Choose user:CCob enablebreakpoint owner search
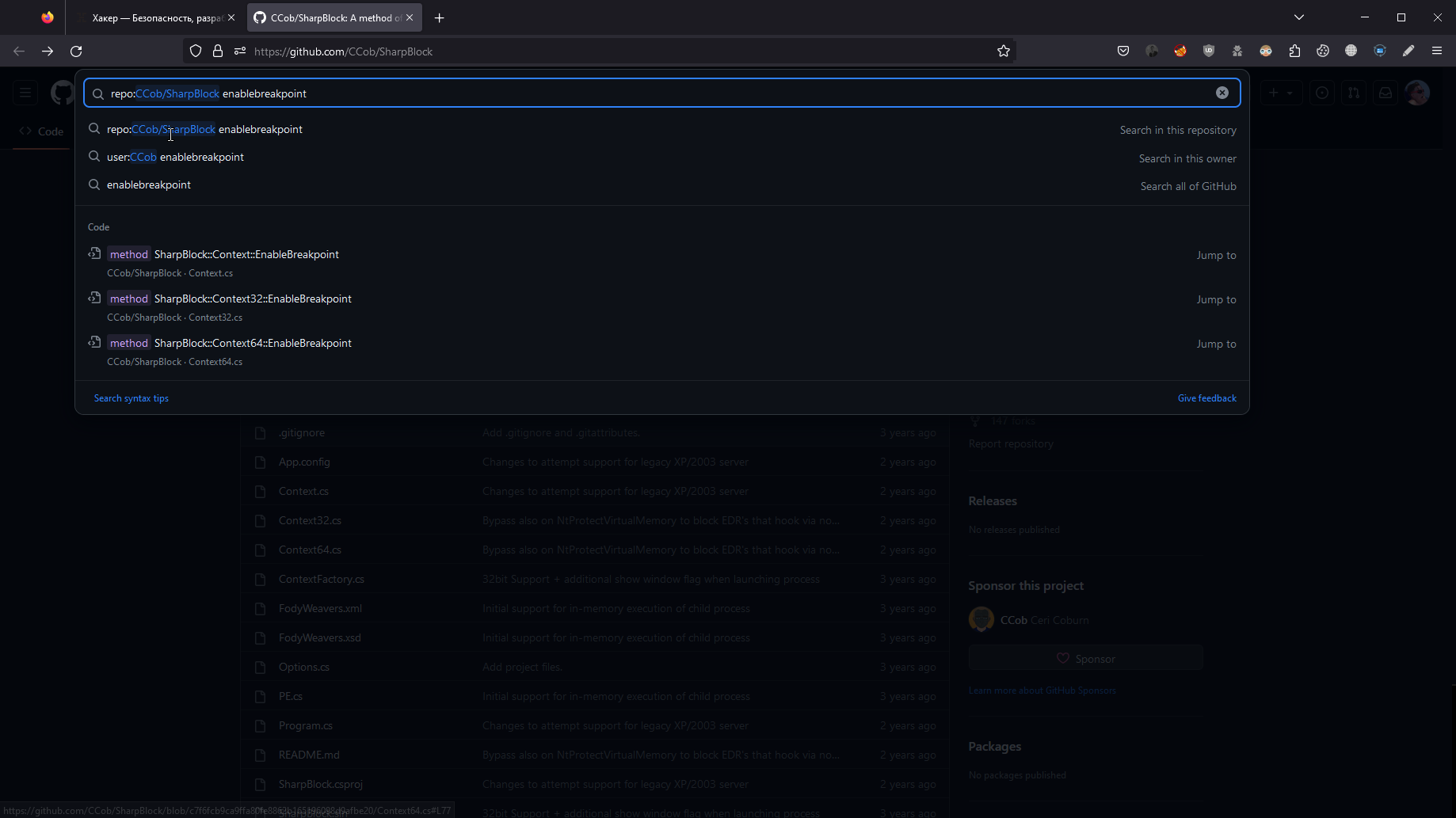Image resolution: width=1456 pixels, height=818 pixels. tap(662, 157)
